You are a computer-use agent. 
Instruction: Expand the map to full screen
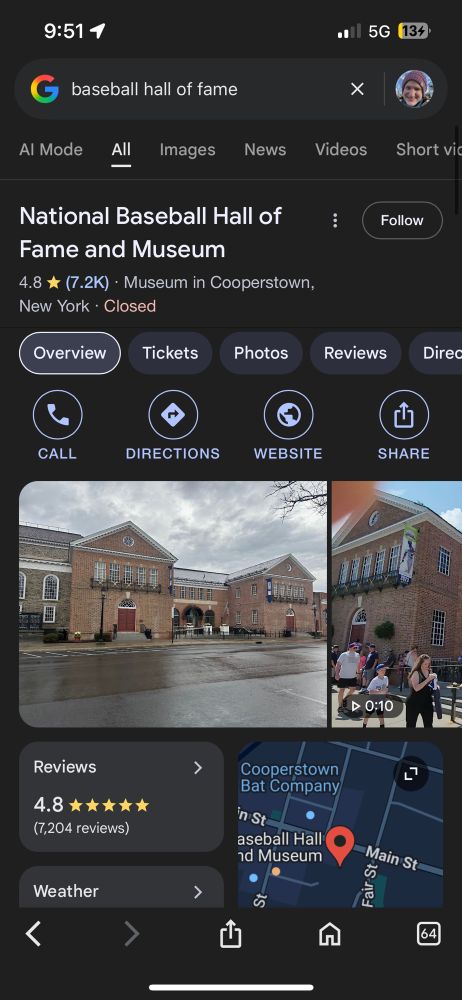(411, 774)
